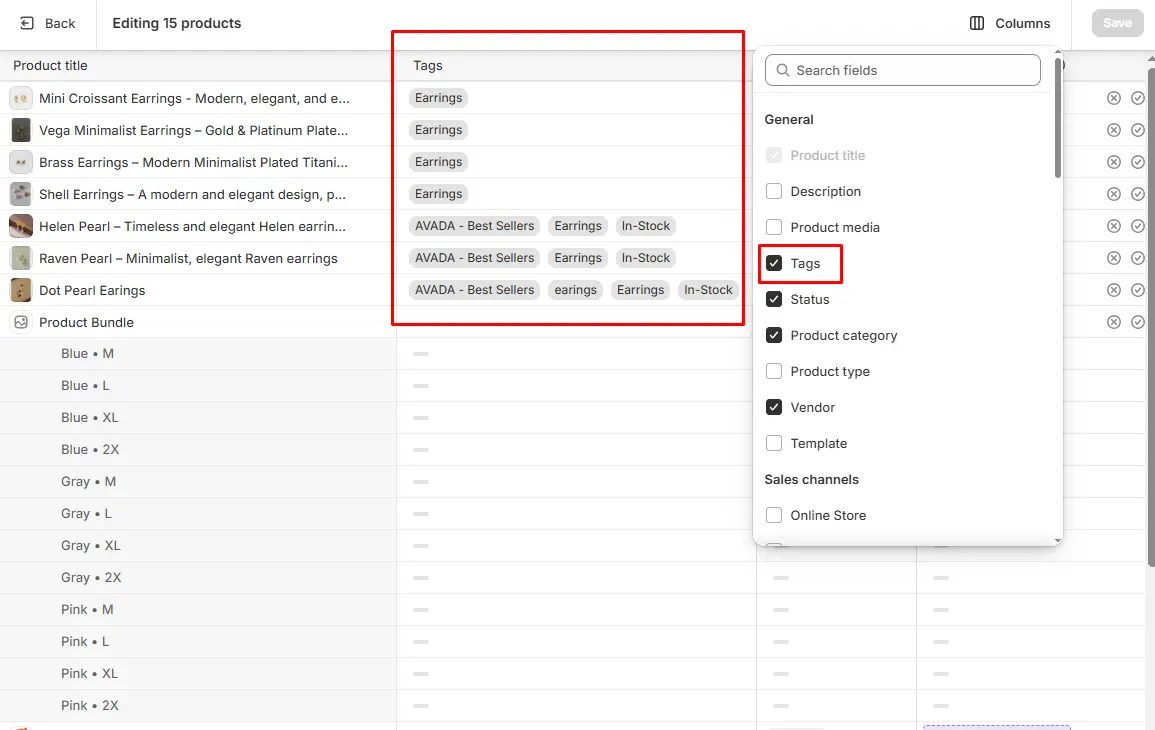Screen dimensions: 1155x730
Task: Select the Helen Pearl product thumbnail
Action: pos(21,225)
